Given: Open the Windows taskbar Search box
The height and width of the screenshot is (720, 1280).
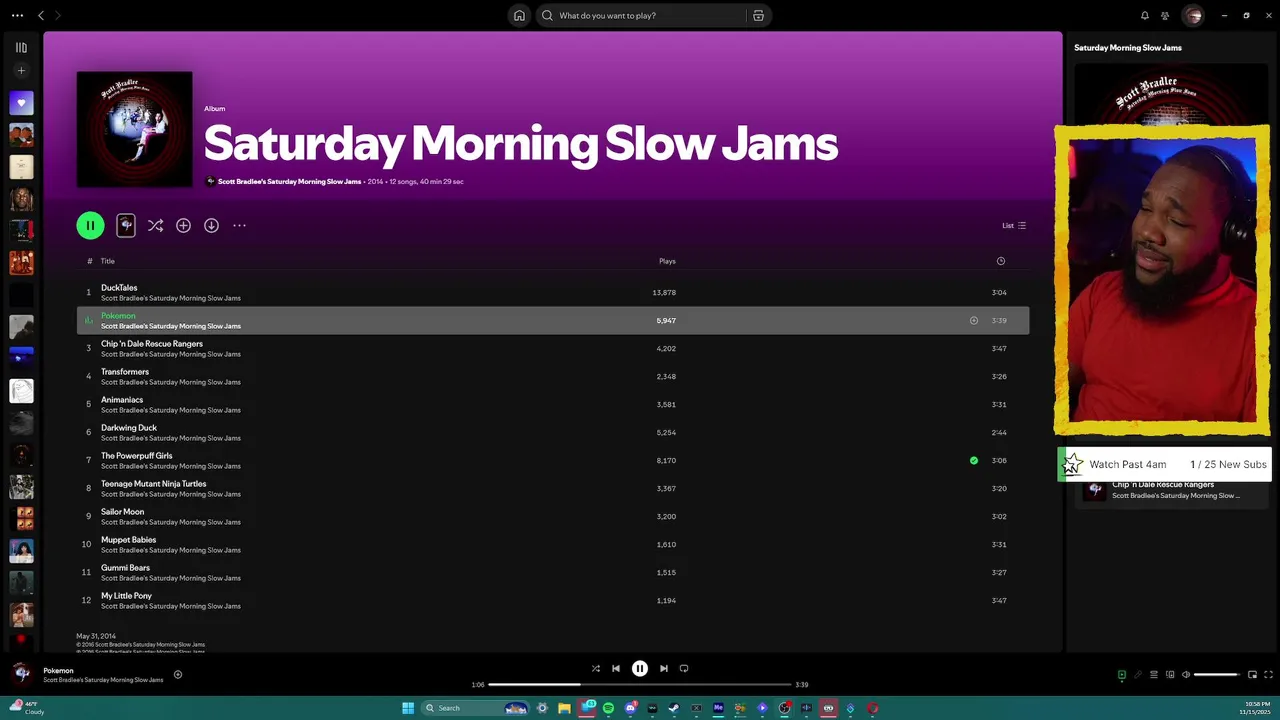Looking at the screenshot, I should 476,708.
